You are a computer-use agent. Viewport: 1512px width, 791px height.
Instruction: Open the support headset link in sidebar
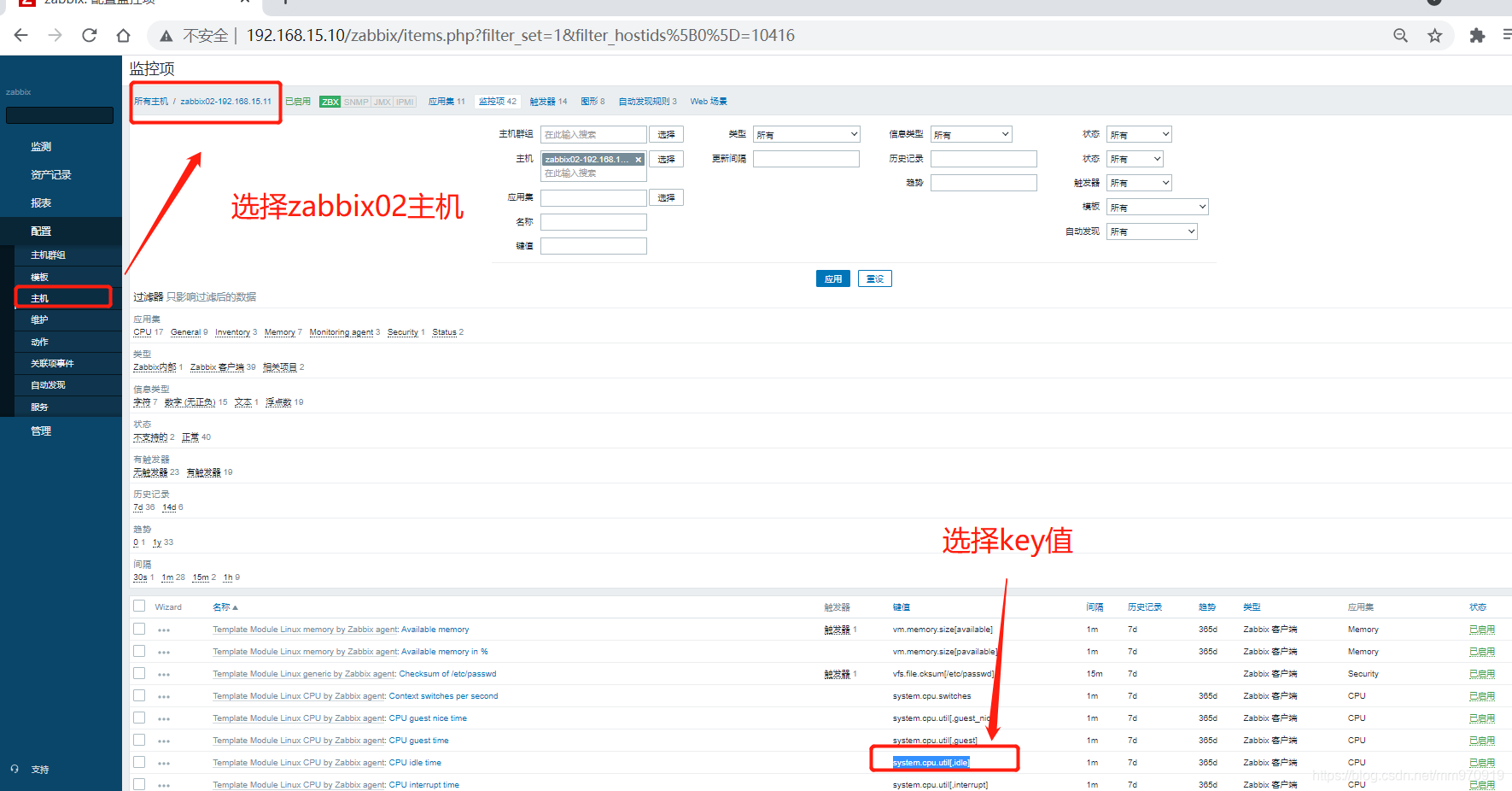pyautogui.click(x=30, y=770)
